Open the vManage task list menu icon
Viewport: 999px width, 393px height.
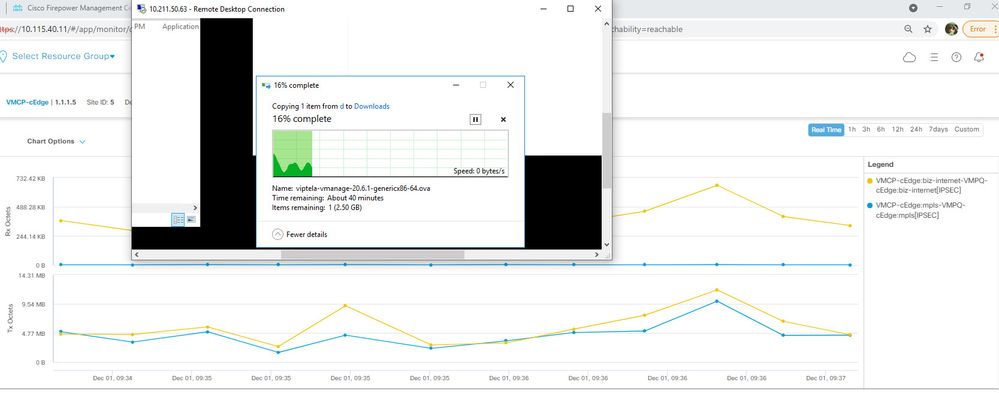tap(934, 57)
